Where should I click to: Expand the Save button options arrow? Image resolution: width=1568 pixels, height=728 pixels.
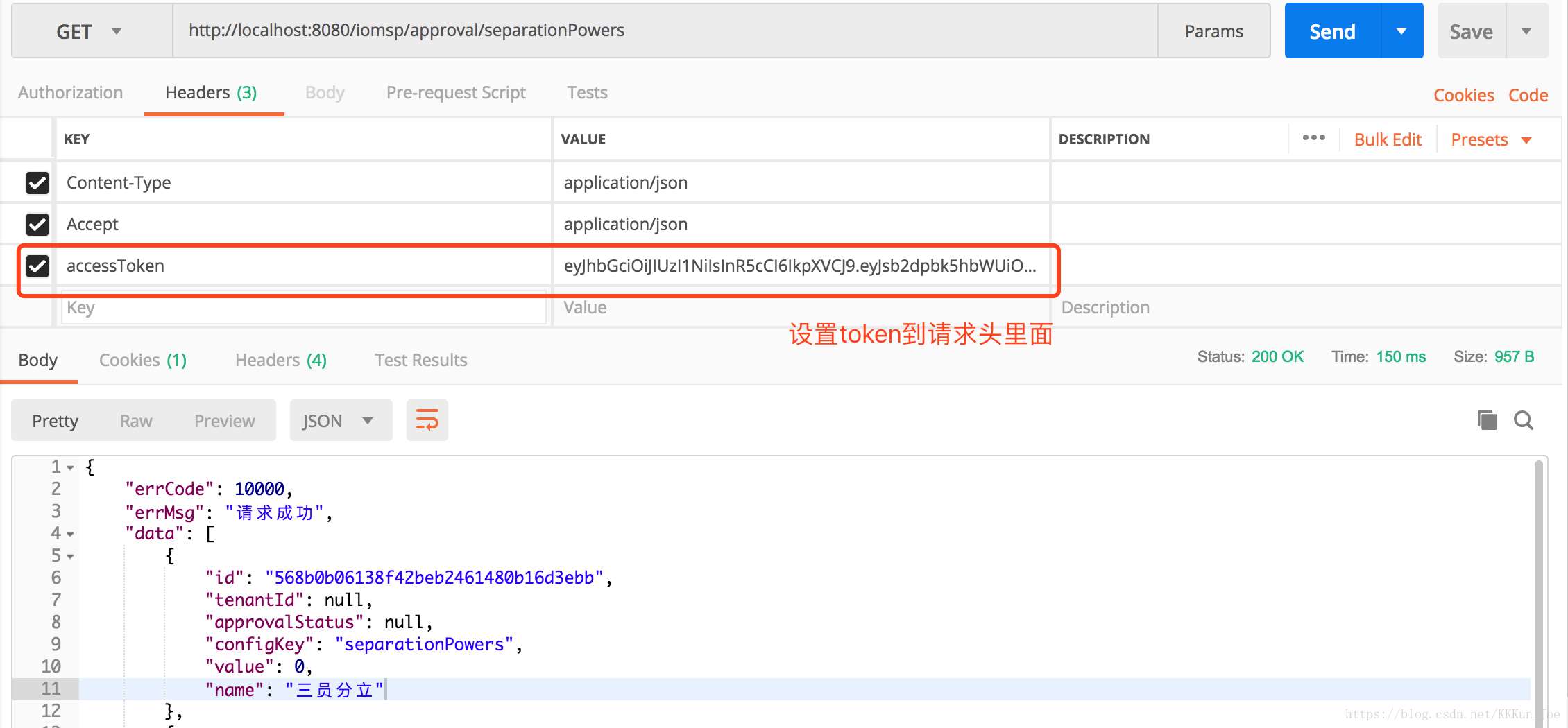click(x=1526, y=31)
